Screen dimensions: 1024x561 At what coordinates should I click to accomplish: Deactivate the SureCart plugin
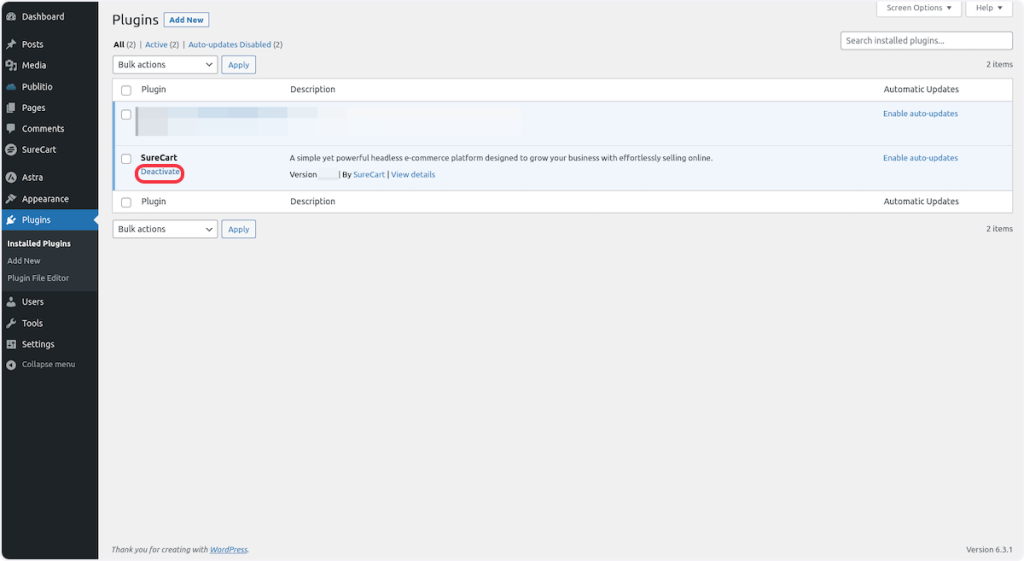coord(160,172)
